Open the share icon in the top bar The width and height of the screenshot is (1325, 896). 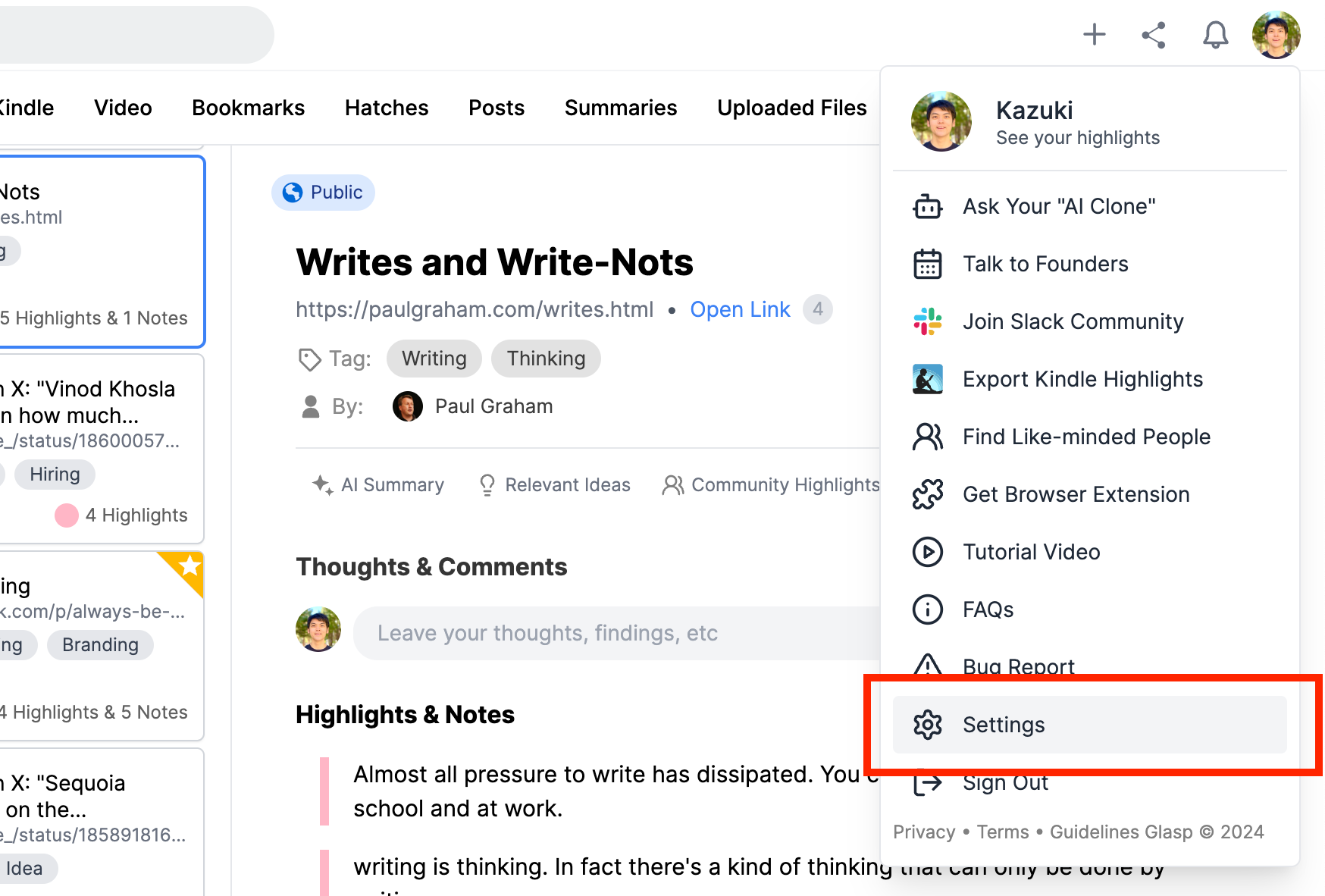coord(1154,35)
